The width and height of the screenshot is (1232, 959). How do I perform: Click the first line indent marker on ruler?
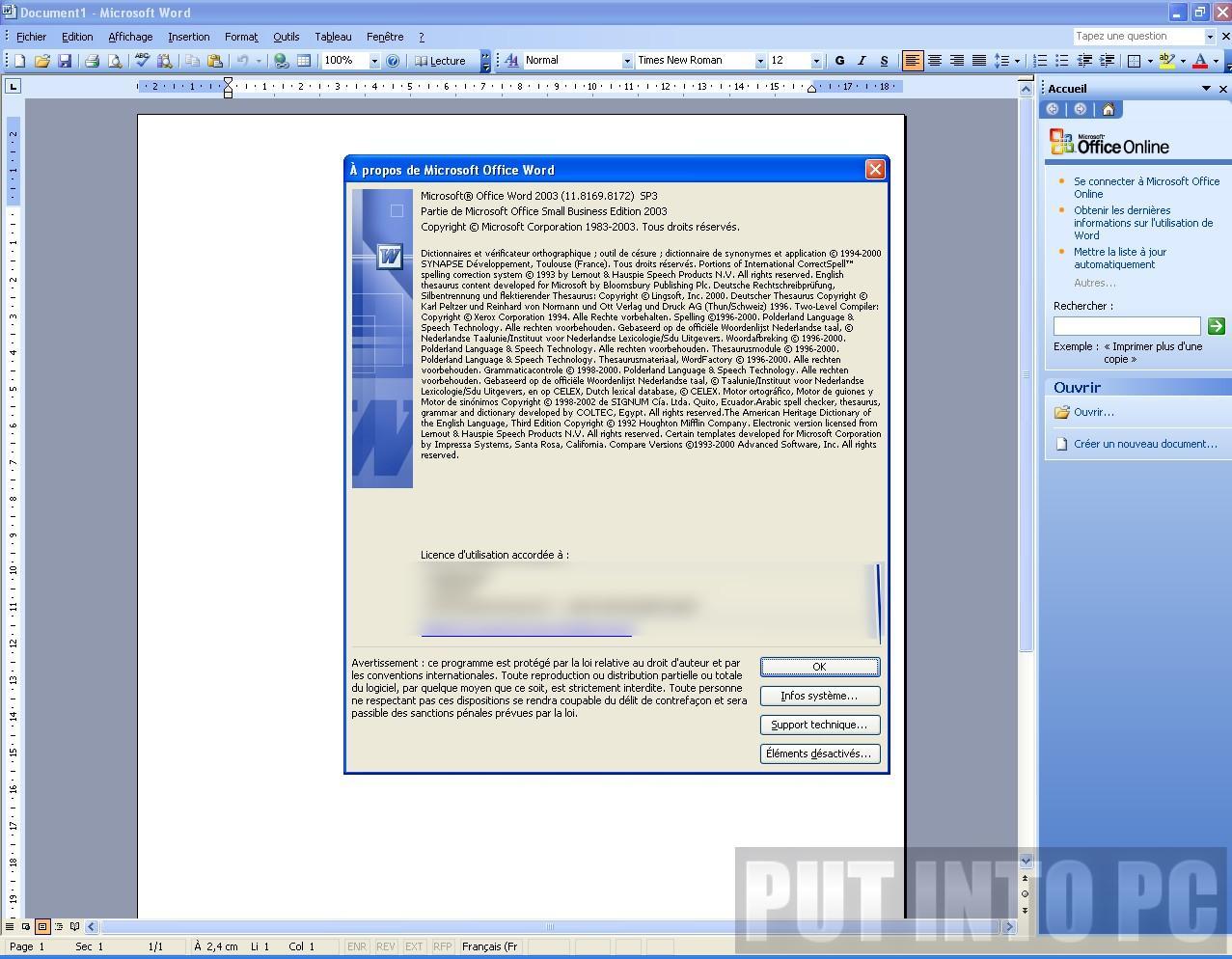(228, 81)
